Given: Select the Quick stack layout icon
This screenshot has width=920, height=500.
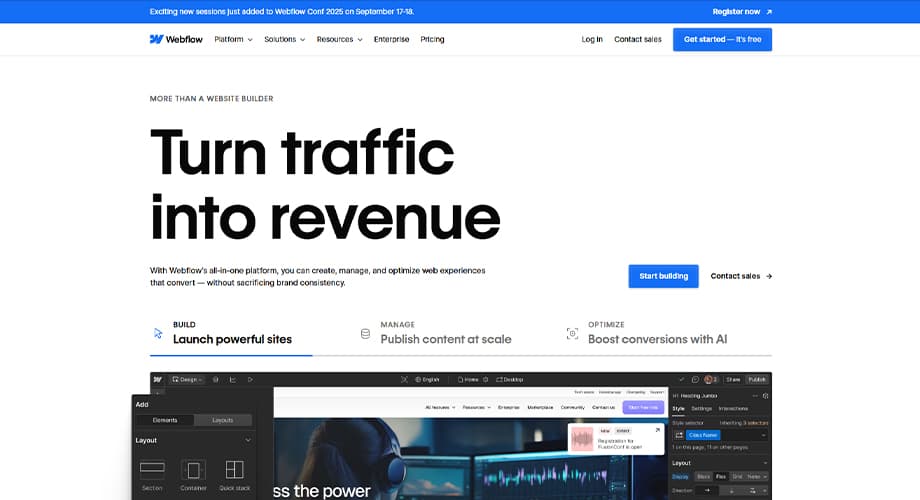Looking at the screenshot, I should click(234, 469).
